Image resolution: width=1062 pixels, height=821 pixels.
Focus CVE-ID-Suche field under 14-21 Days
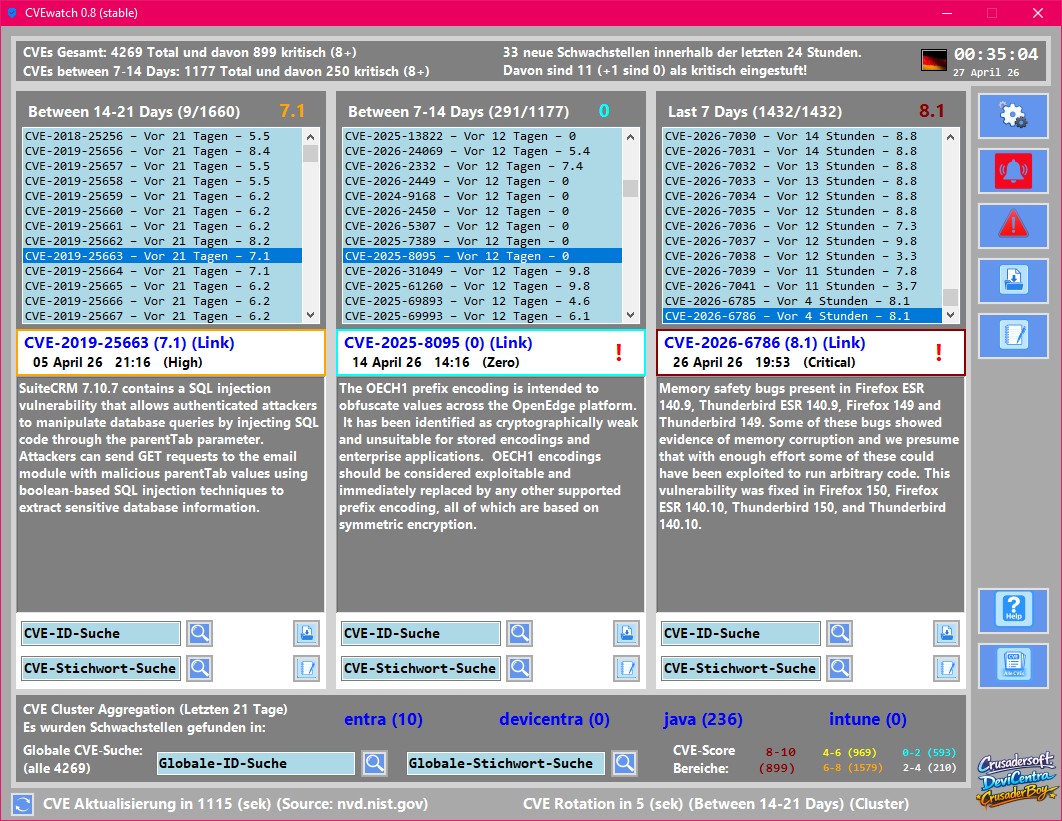tap(101, 633)
